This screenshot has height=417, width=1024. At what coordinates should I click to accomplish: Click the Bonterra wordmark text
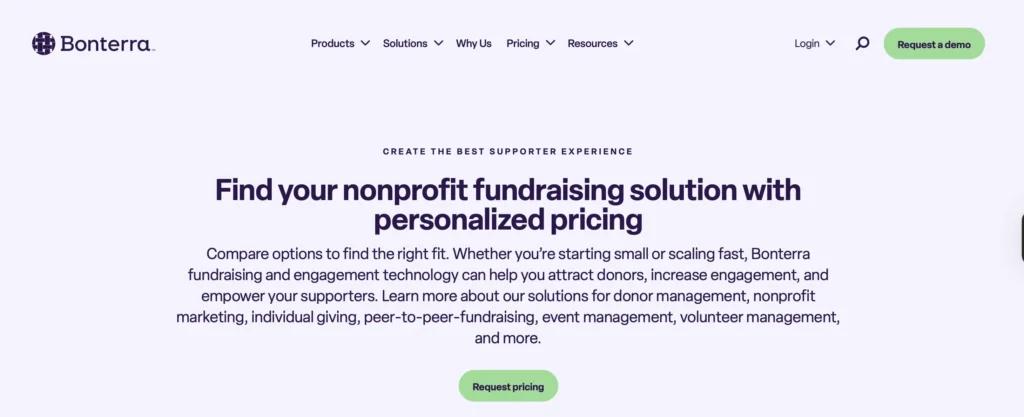pyautogui.click(x=106, y=43)
